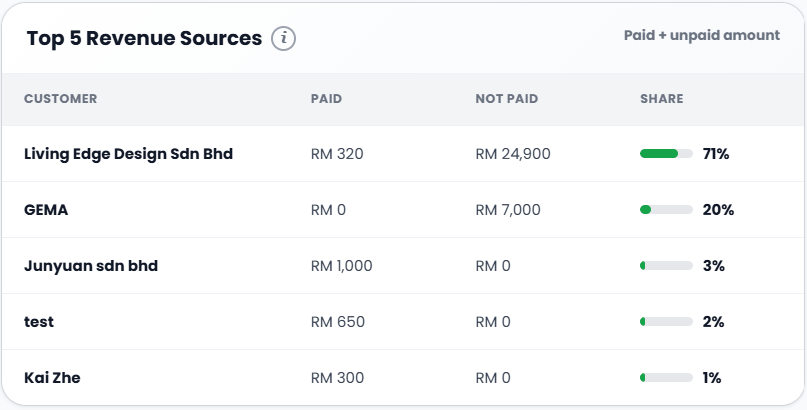Open the Living Edge Design Sdn Bhd customer
Screen dimensions: 807x410
coord(128,154)
